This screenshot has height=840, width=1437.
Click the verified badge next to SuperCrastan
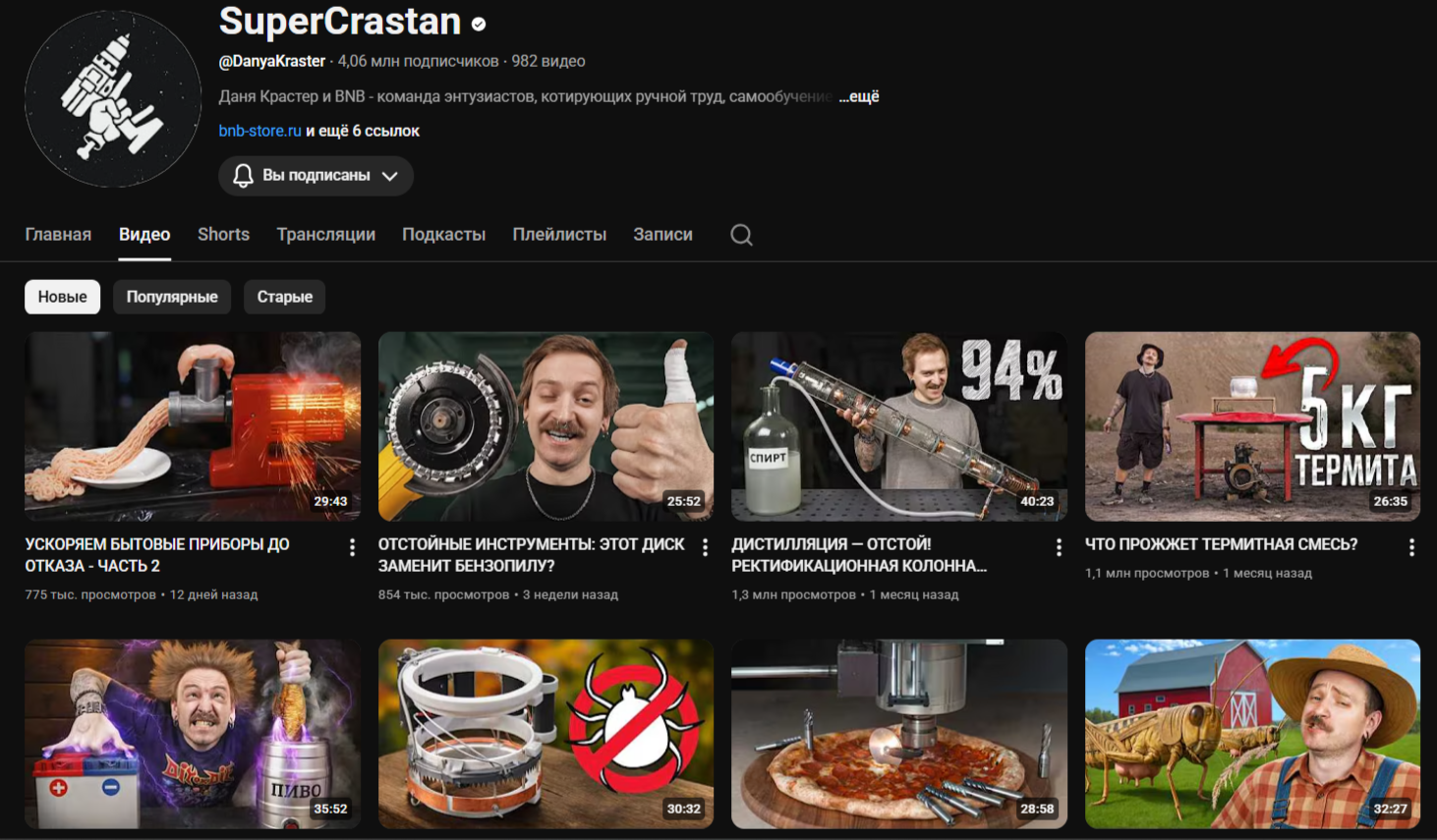pos(479,24)
